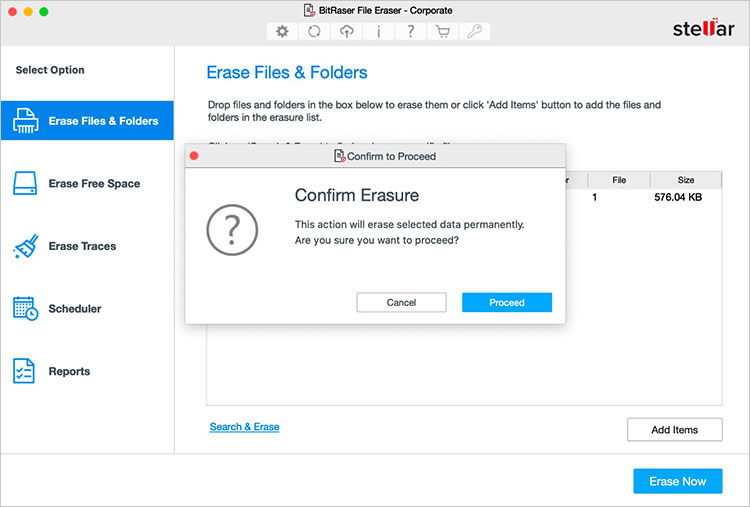Click the 'Erase Files & Folders' page heading

point(287,72)
